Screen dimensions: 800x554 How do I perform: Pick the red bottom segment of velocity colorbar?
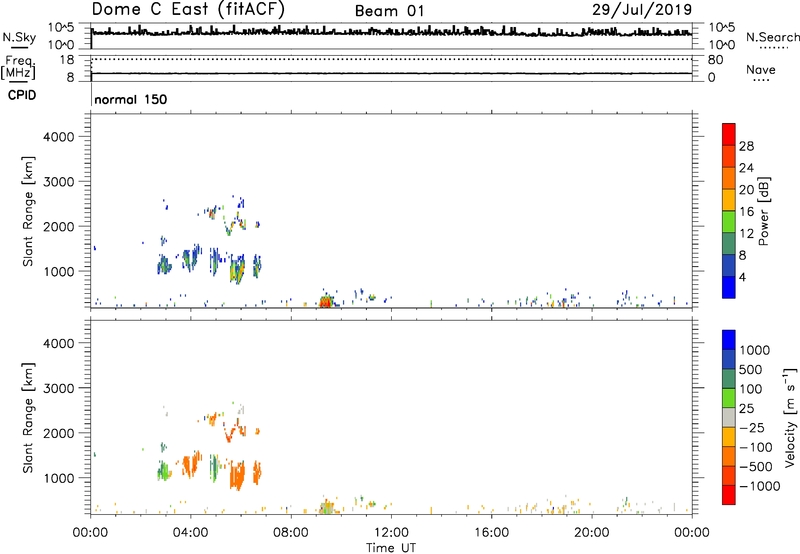[729, 495]
